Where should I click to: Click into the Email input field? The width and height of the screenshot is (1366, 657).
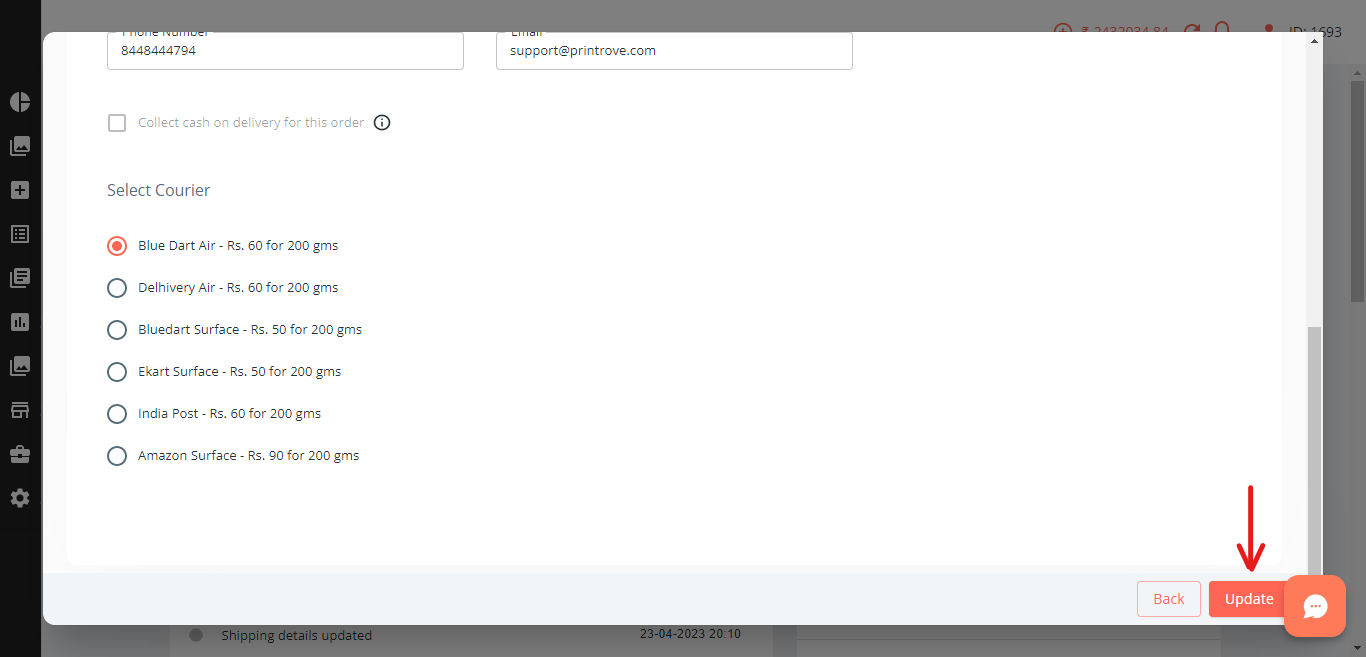[674, 51]
